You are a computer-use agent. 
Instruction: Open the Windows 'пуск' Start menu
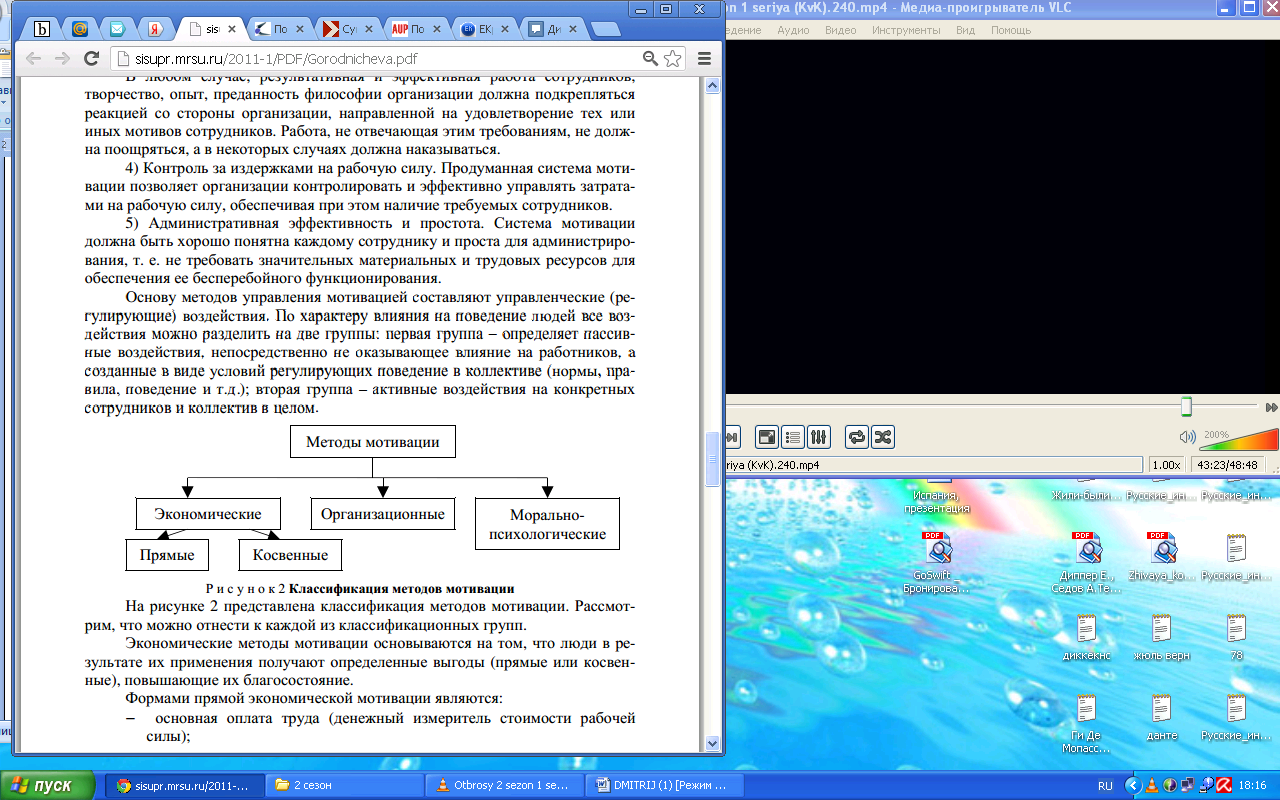click(x=49, y=785)
